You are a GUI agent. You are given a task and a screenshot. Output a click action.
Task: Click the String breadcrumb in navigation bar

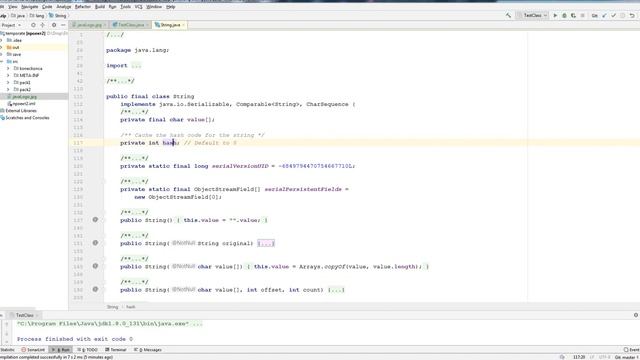point(58,16)
